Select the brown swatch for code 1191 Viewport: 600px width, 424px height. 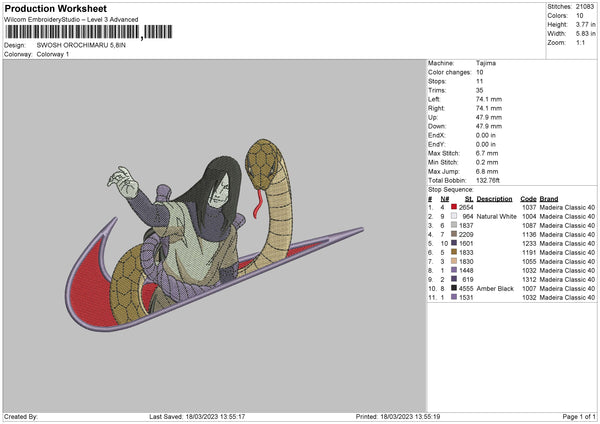[x=456, y=252]
